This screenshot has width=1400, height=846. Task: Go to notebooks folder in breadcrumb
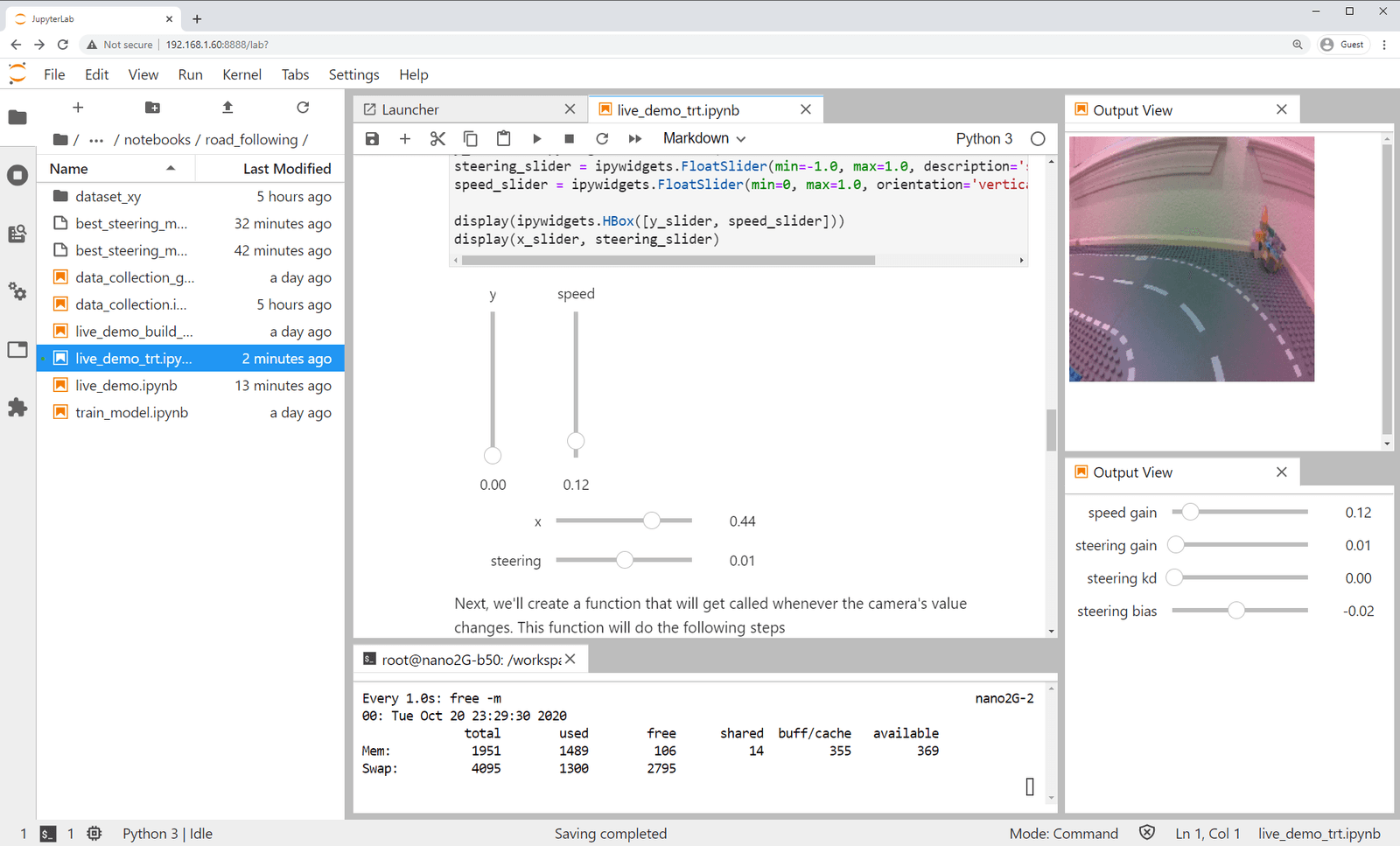click(157, 140)
